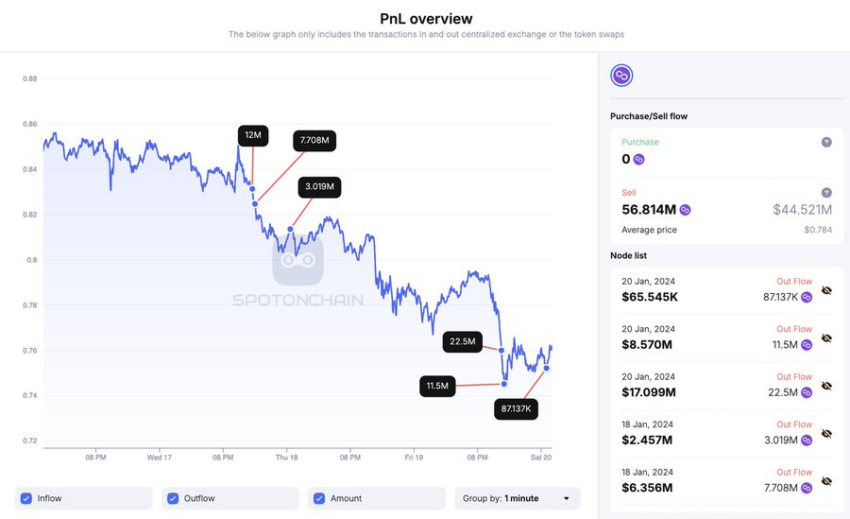The image size is (850, 519).
Task: Click the token icon beside 3.019M outflow
Action: [807, 440]
